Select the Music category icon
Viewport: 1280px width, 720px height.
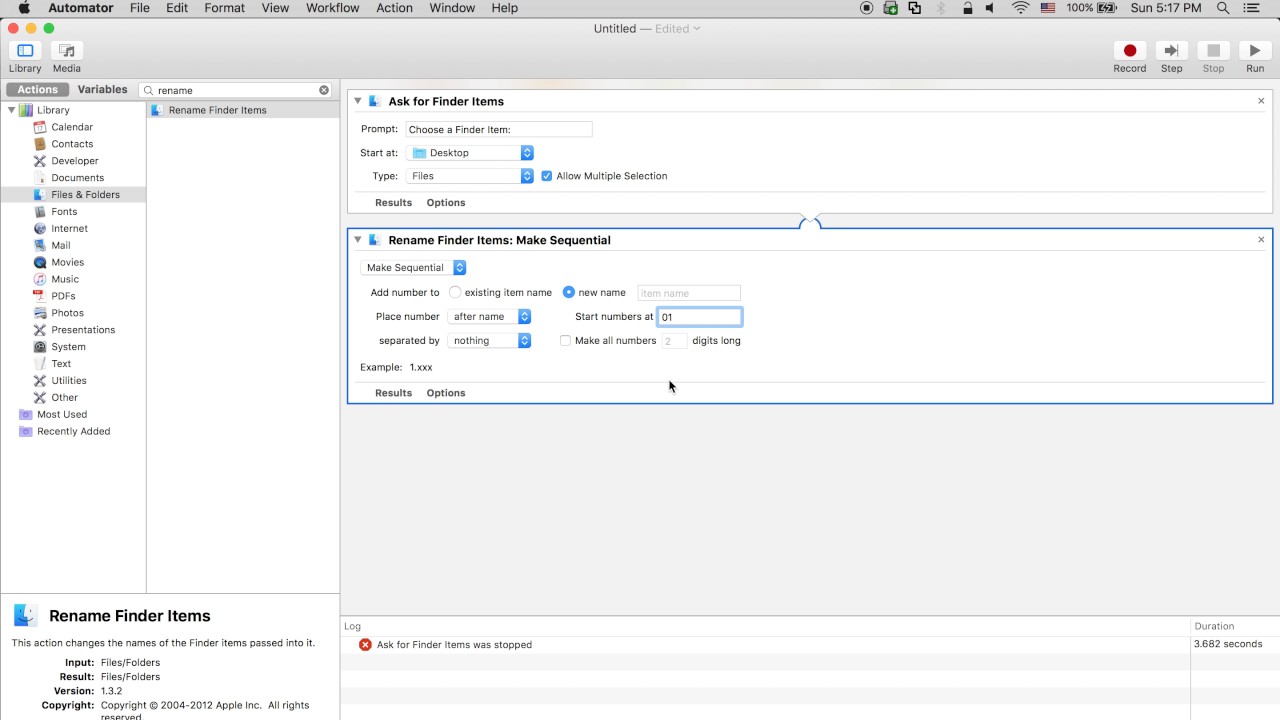40,279
